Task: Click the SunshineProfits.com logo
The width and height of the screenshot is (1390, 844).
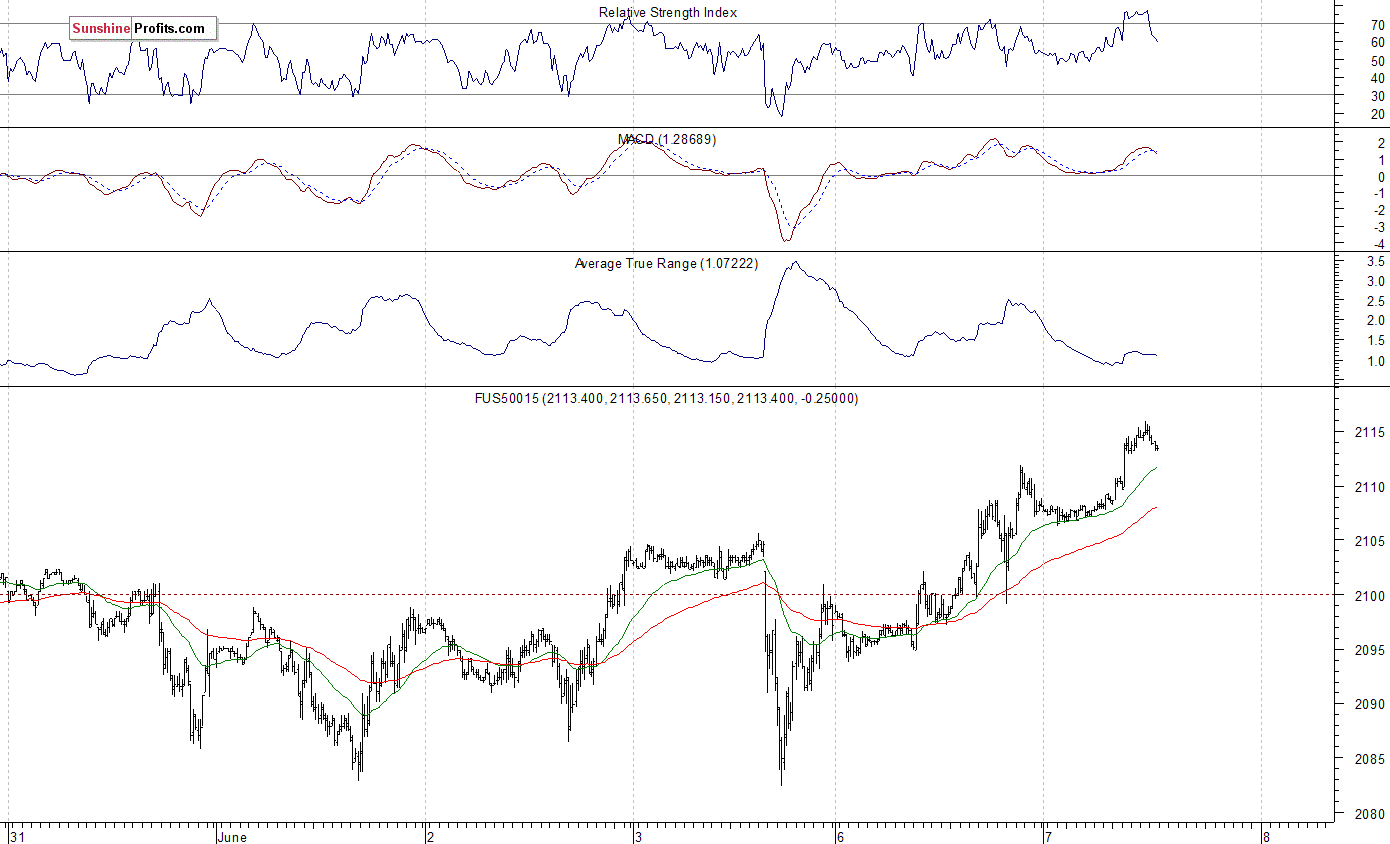Action: (x=143, y=28)
